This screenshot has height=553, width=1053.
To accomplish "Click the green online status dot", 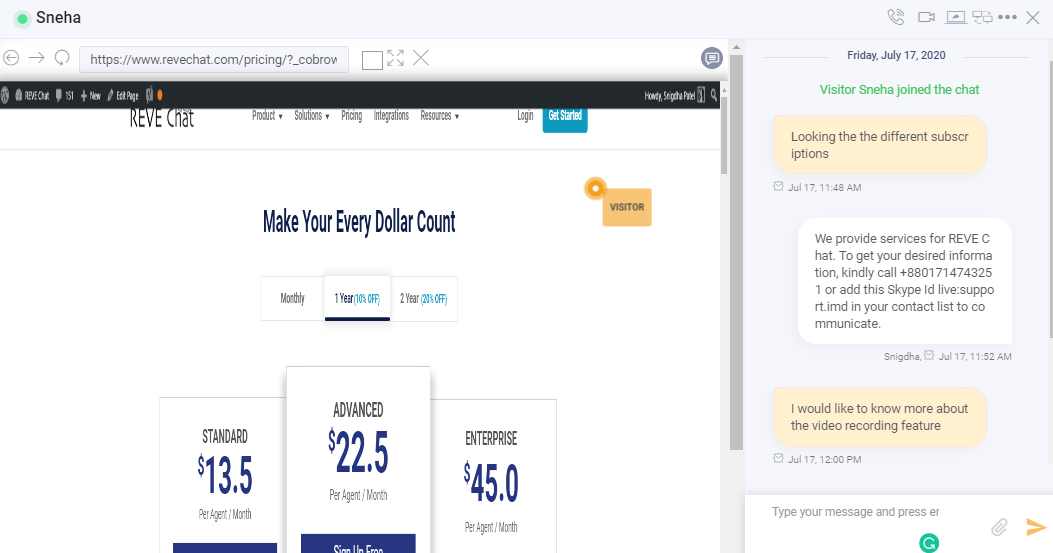I will (22, 19).
